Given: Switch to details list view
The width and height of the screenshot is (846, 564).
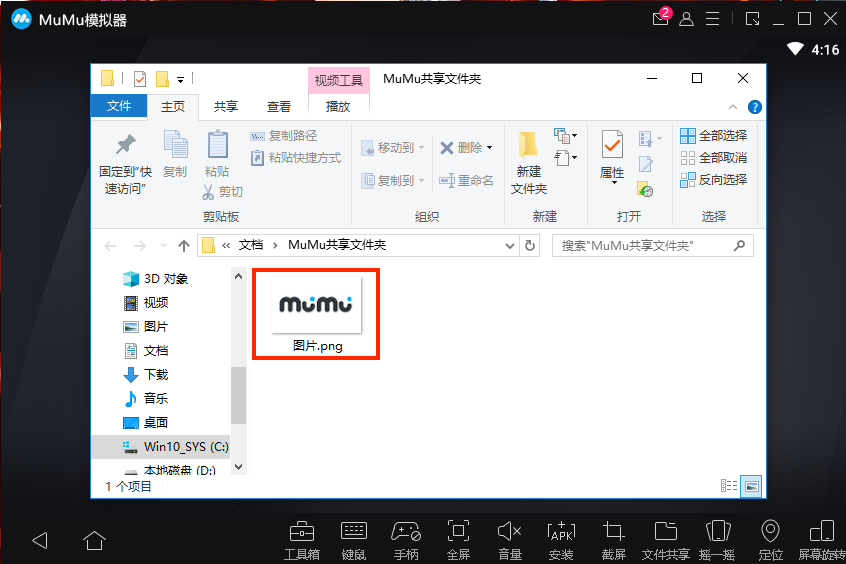Looking at the screenshot, I should 729,486.
